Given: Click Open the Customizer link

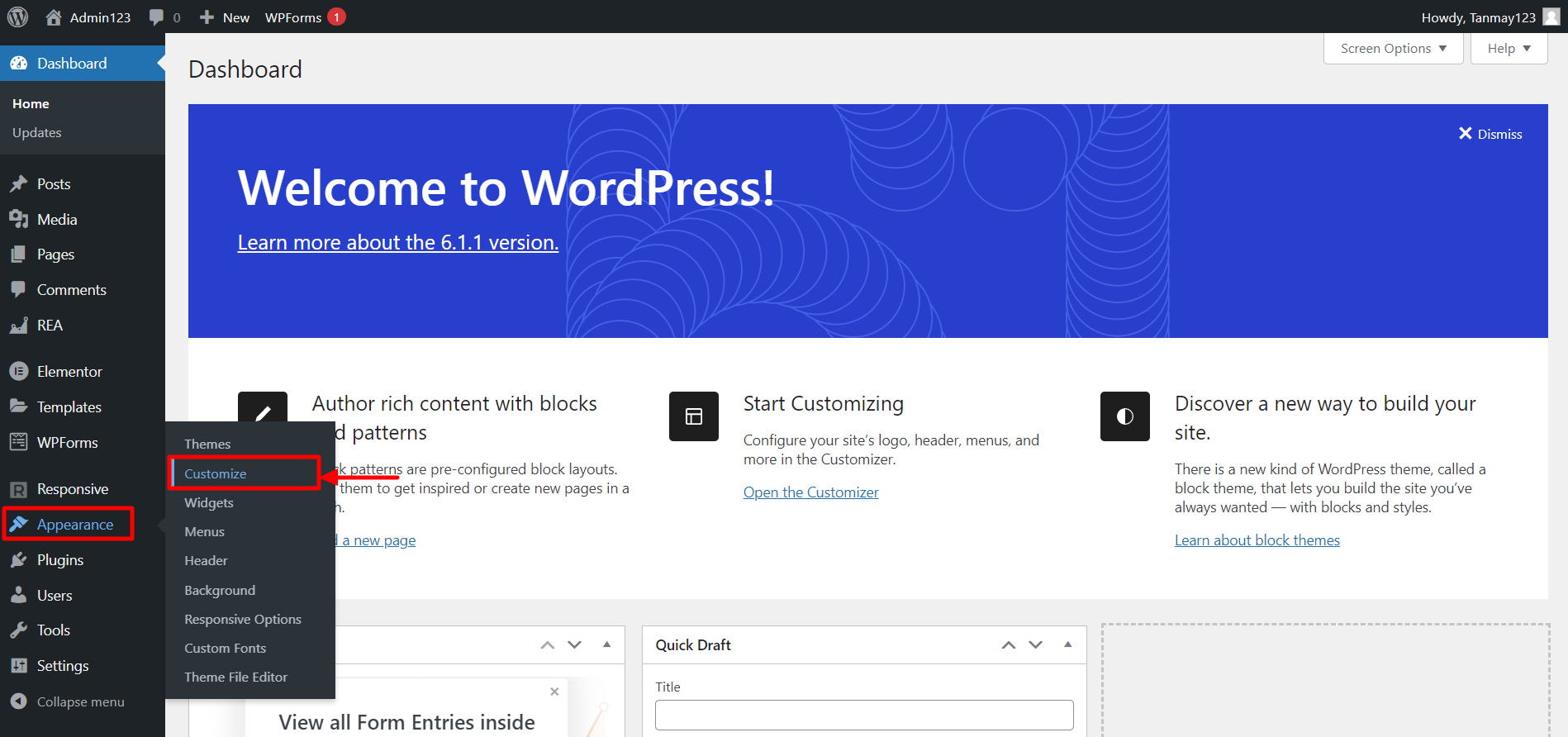Looking at the screenshot, I should coord(811,492).
